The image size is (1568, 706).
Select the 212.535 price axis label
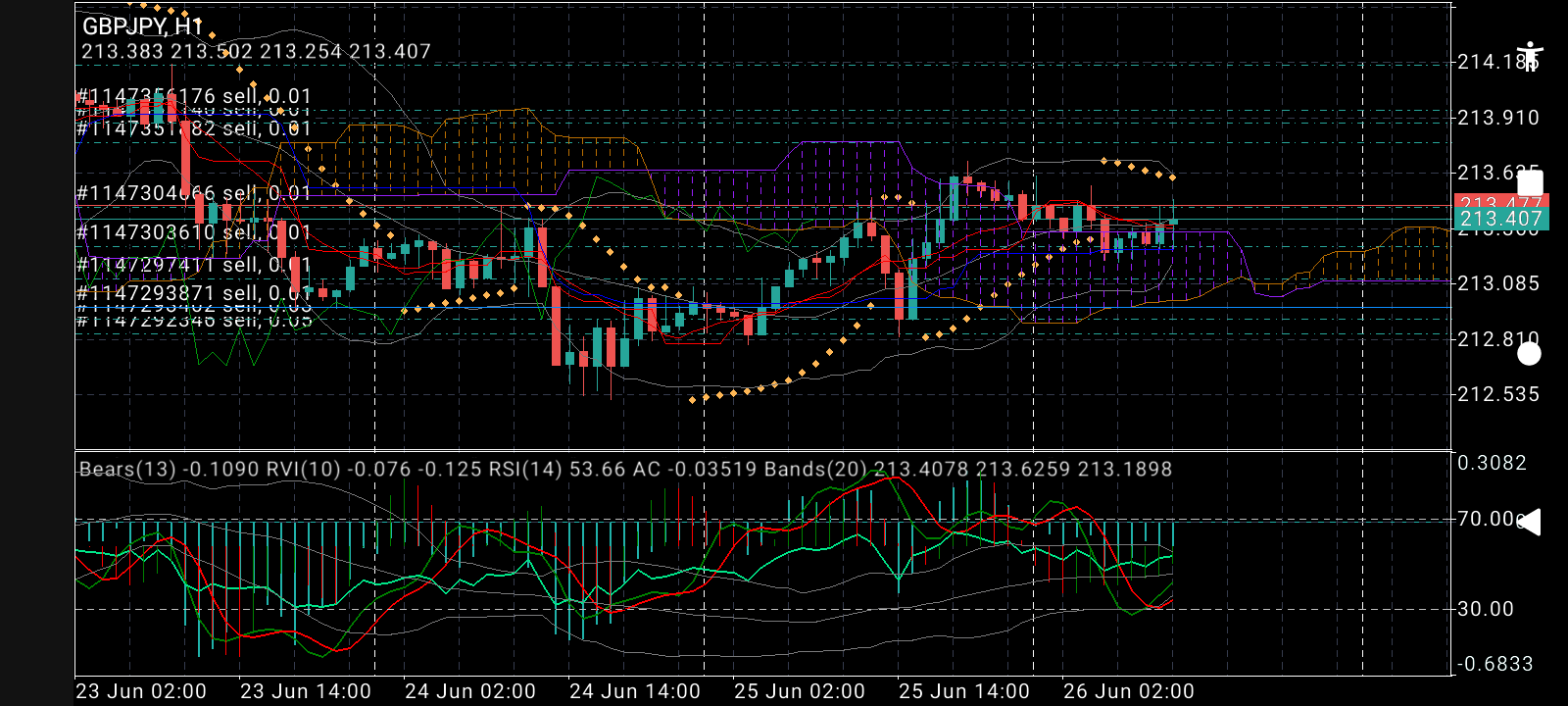click(1498, 394)
